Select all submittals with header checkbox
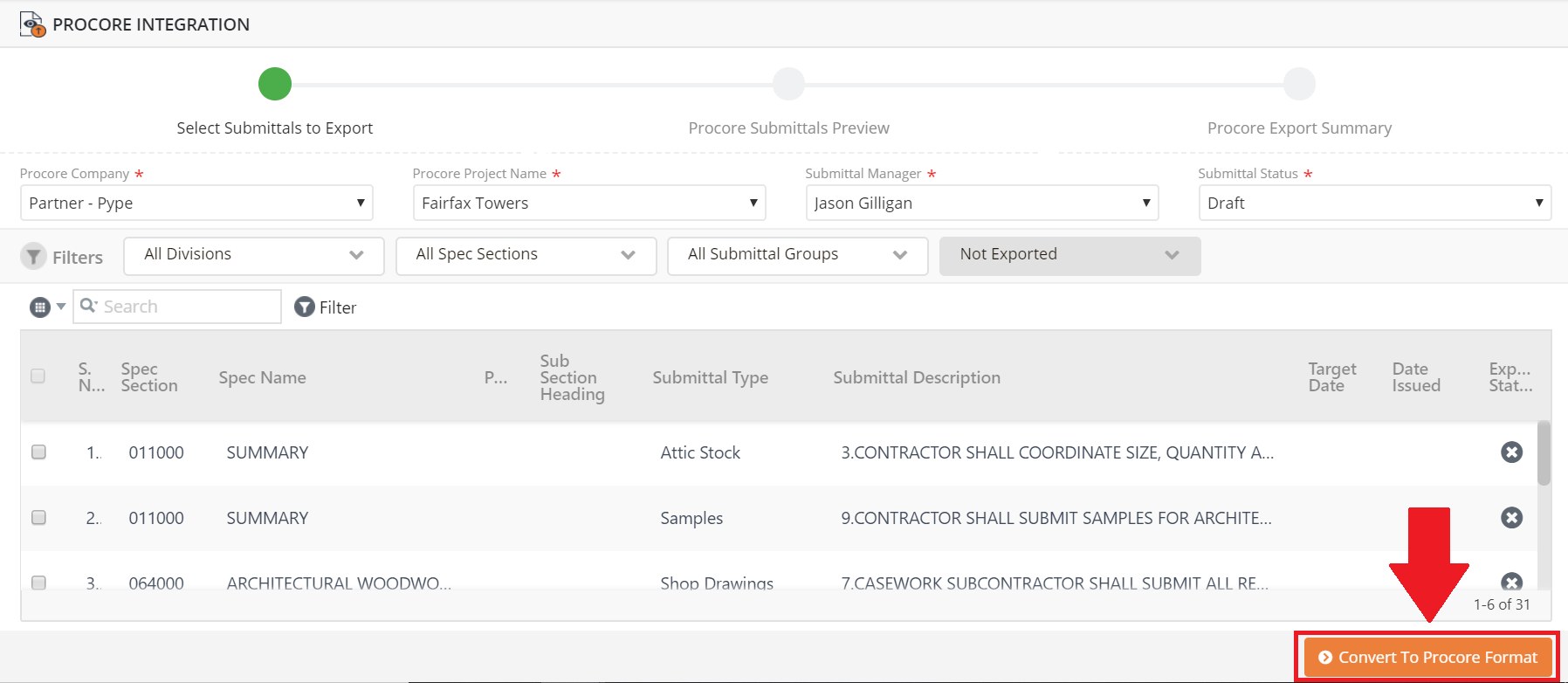The width and height of the screenshot is (1568, 683). click(x=38, y=376)
